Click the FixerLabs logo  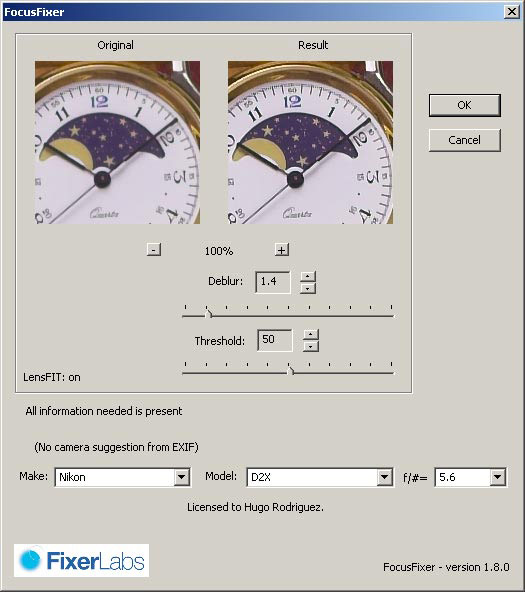82,561
